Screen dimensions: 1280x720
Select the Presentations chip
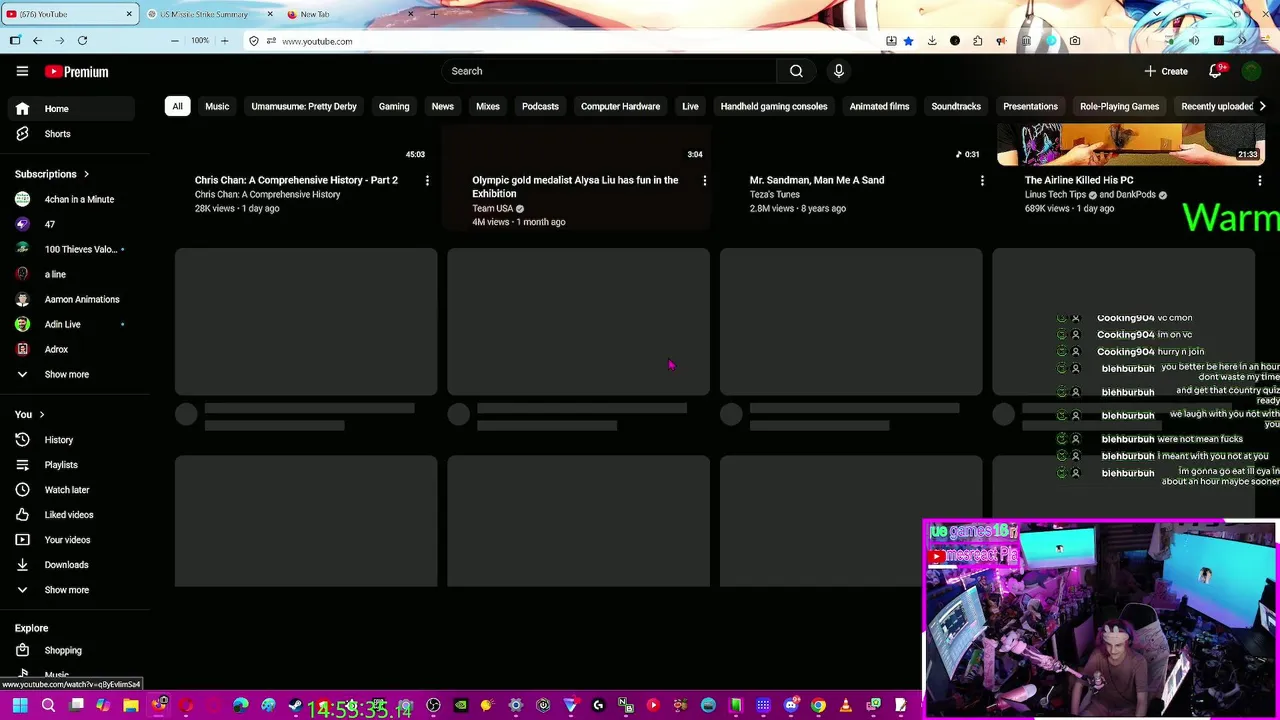click(1030, 106)
